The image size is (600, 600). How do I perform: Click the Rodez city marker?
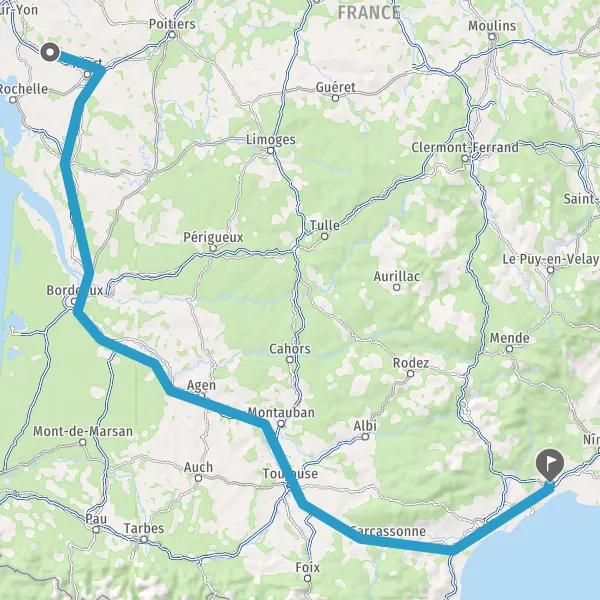(x=411, y=373)
